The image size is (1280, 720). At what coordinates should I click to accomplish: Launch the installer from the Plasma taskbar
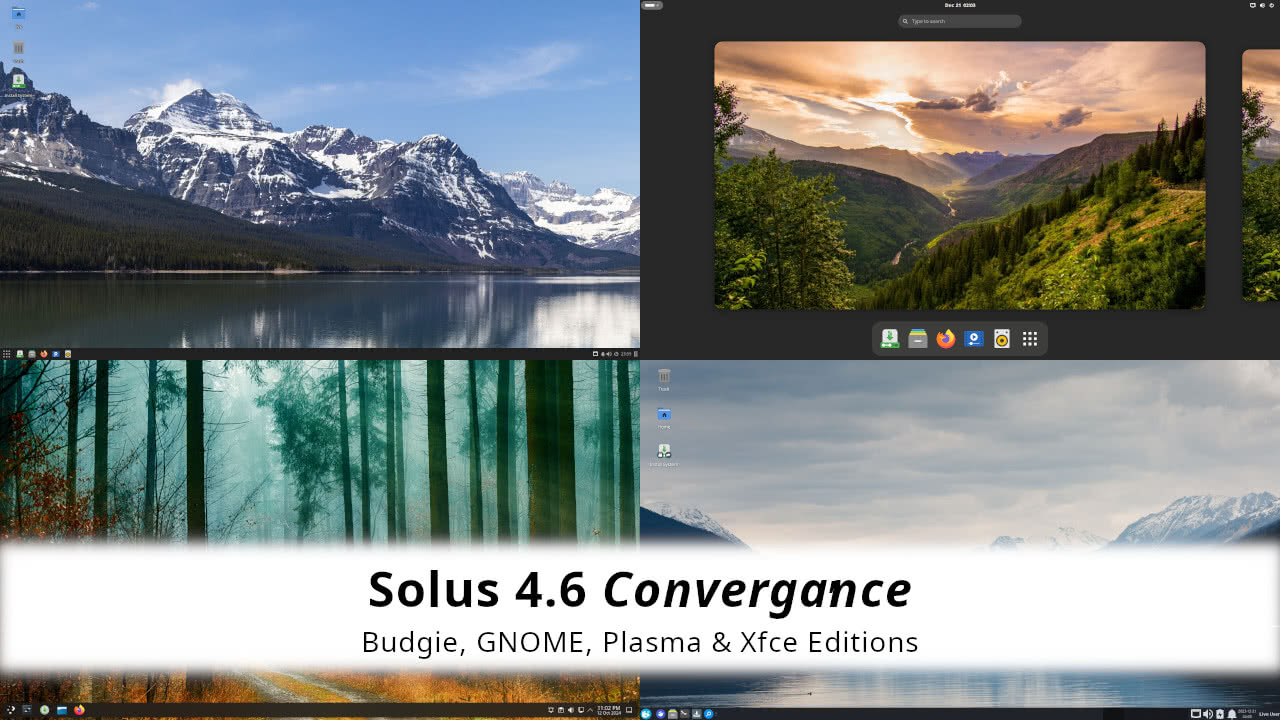coord(44,710)
